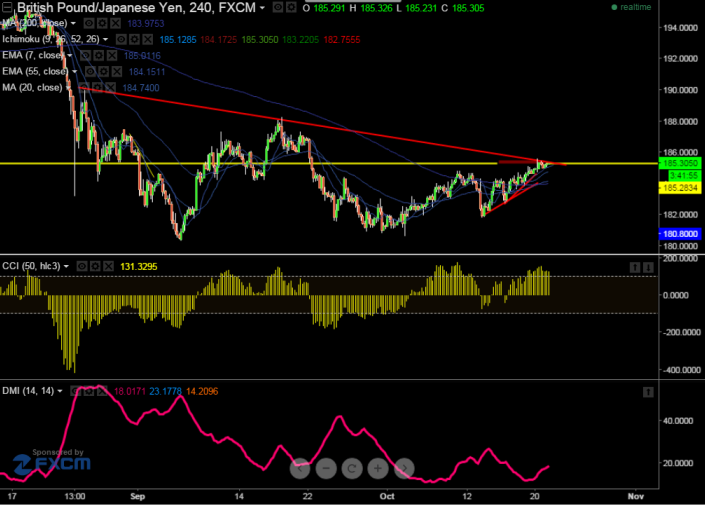This screenshot has width=705, height=505.
Task: Open CCI (50, hlc3) settings gear
Action: coord(95,267)
